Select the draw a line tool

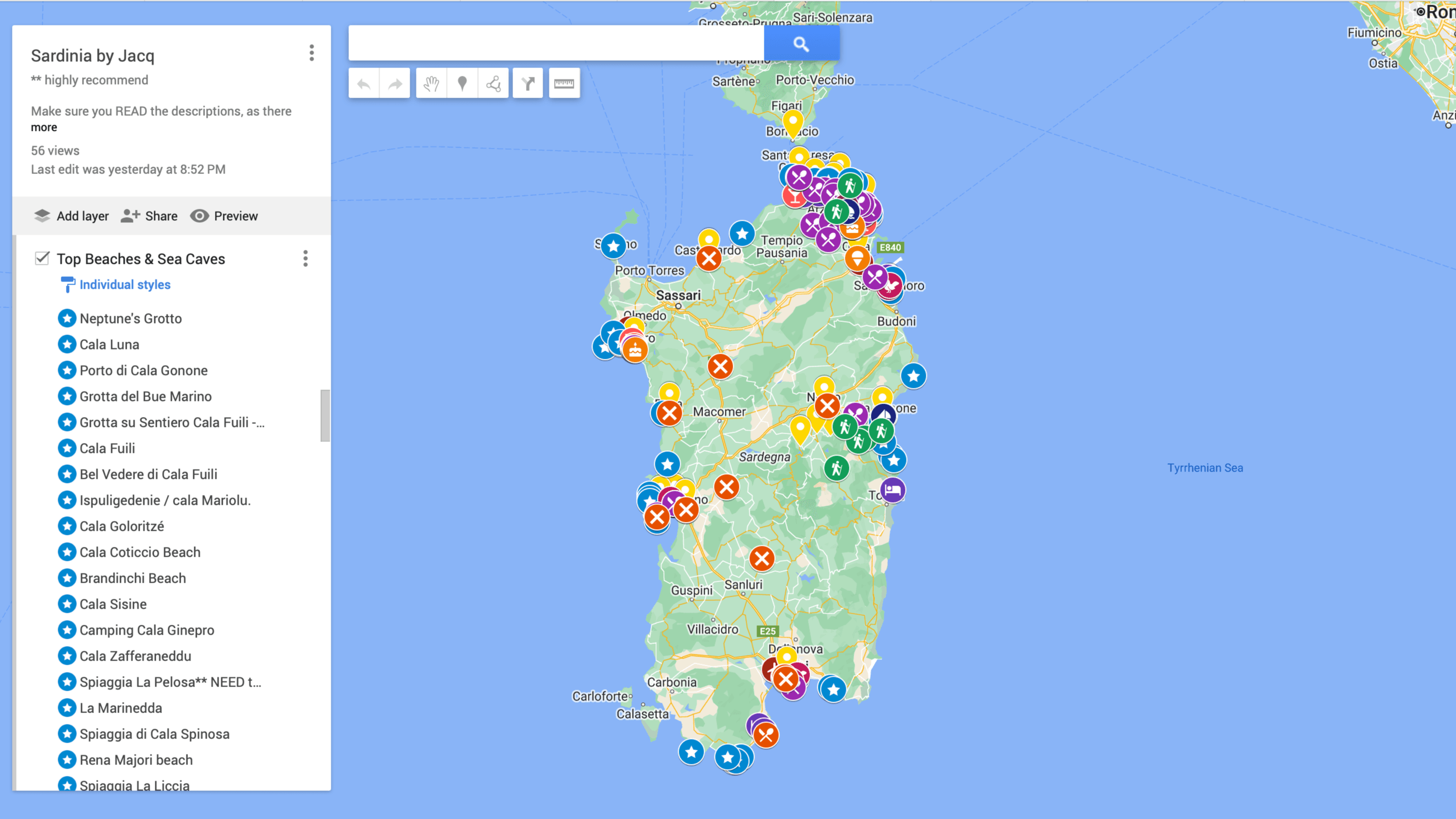click(x=493, y=84)
